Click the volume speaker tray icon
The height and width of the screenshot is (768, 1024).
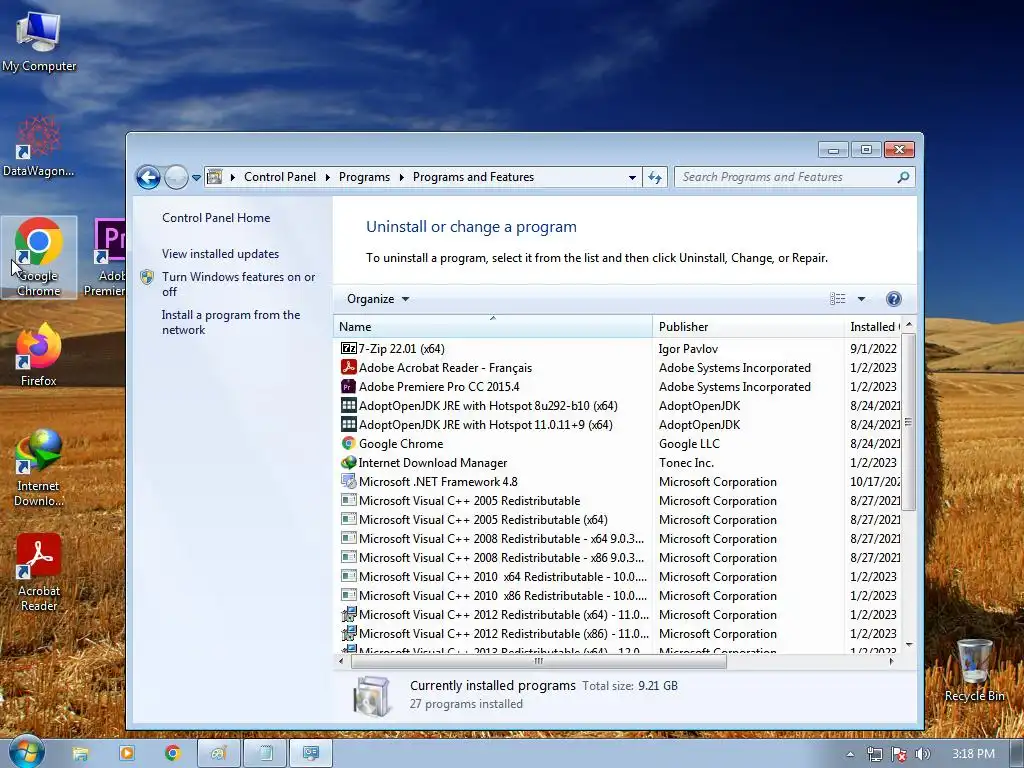922,754
